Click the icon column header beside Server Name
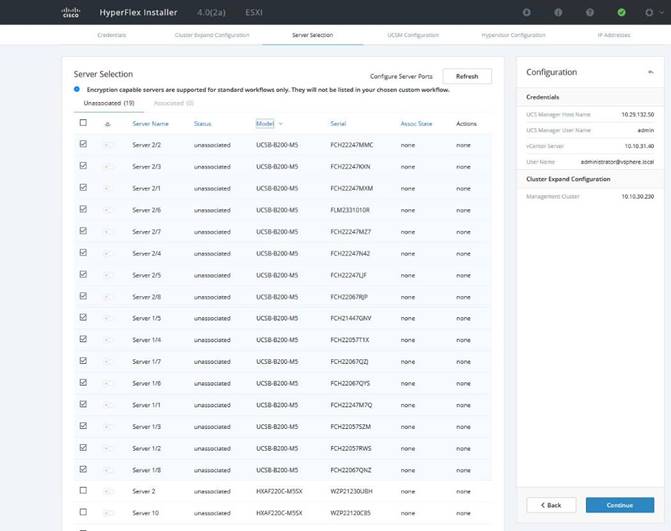Image resolution: width=671 pixels, height=531 pixels. click(x=107, y=124)
